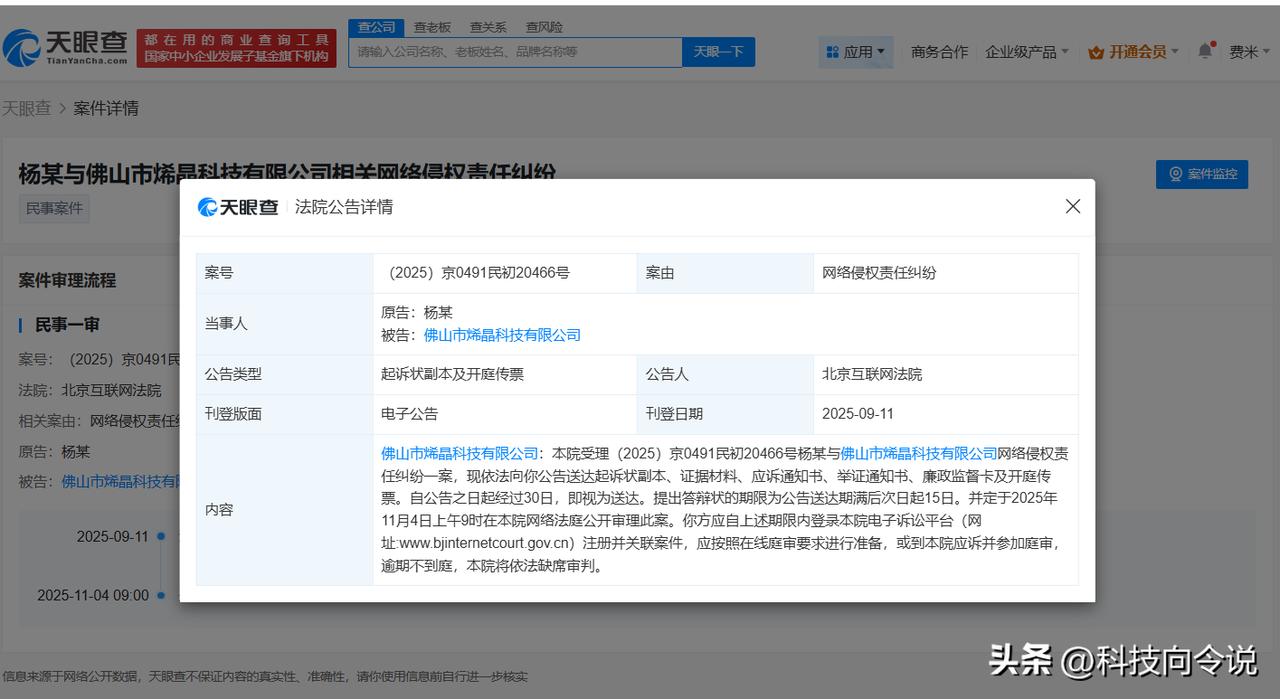This screenshot has width=1280, height=699.
Task: Open the 应用 apps dropdown
Action: click(x=857, y=52)
